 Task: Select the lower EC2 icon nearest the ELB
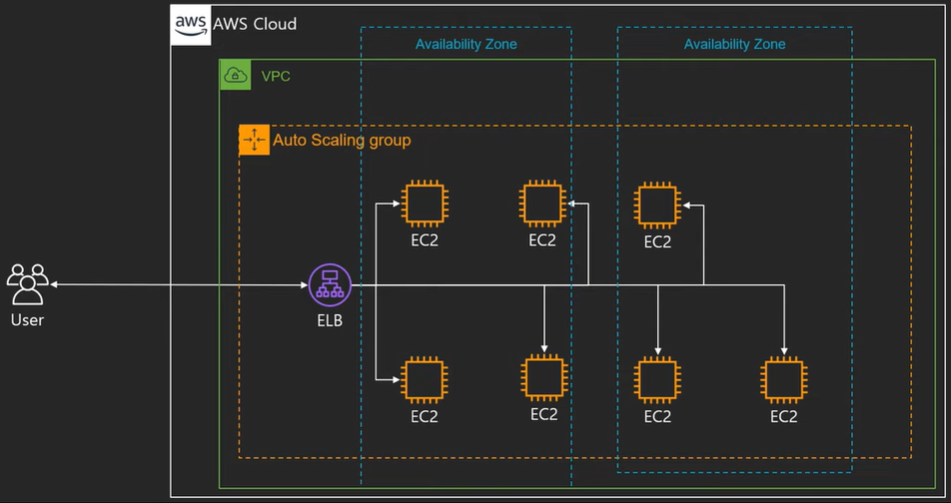[x=424, y=380]
